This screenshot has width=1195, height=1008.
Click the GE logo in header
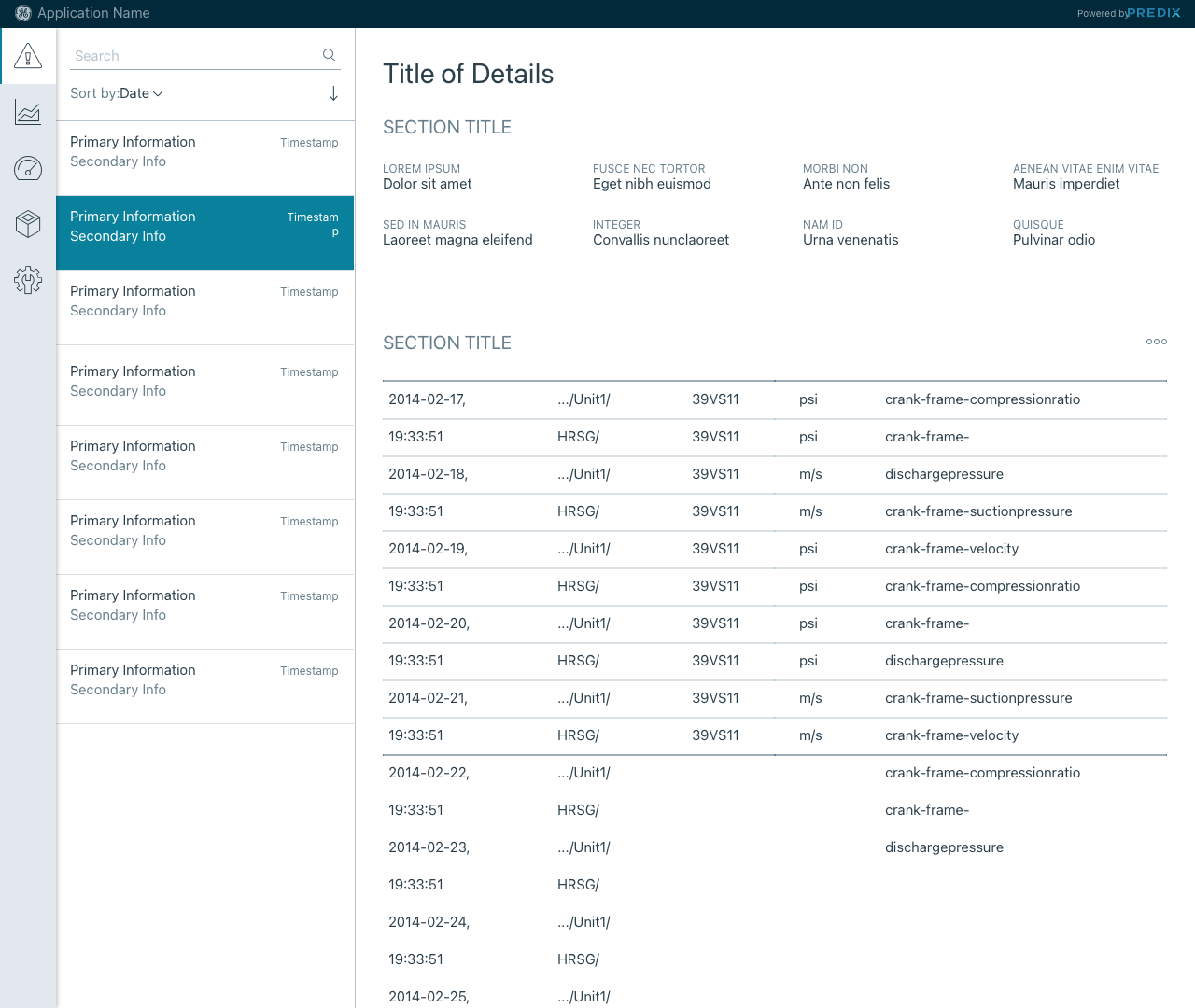pyautogui.click(x=23, y=13)
